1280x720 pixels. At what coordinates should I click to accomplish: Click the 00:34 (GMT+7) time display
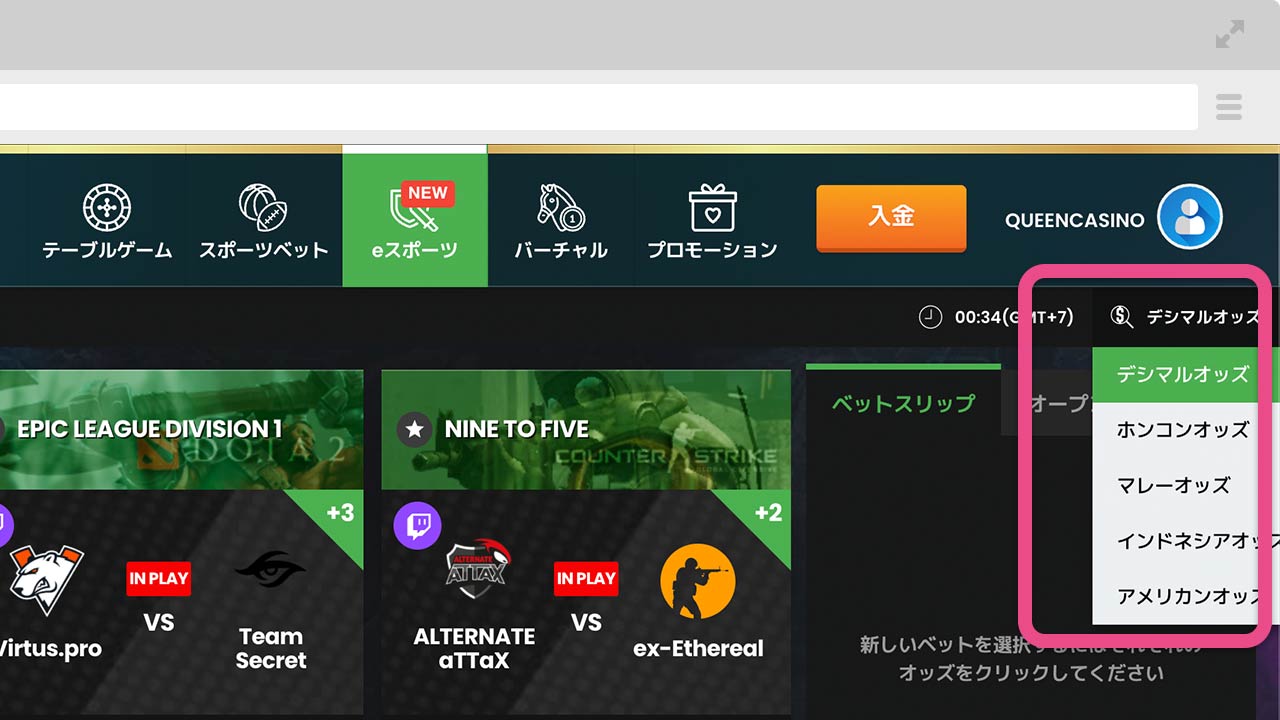(x=1014, y=317)
